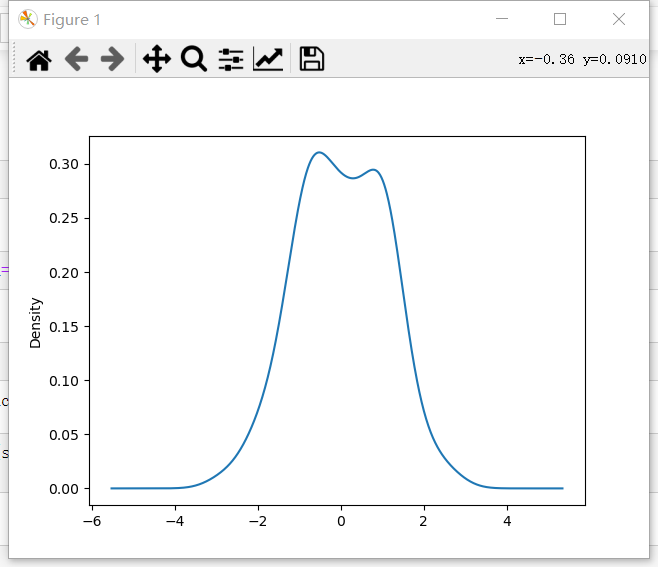Select the Zoom to rectangle tool
This screenshot has width=658, height=567.
pos(193,59)
